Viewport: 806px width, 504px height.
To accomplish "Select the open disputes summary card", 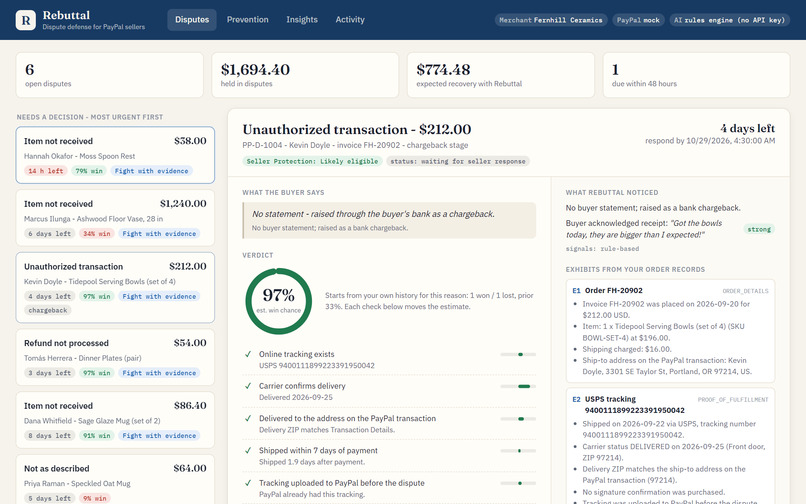I will pos(109,75).
